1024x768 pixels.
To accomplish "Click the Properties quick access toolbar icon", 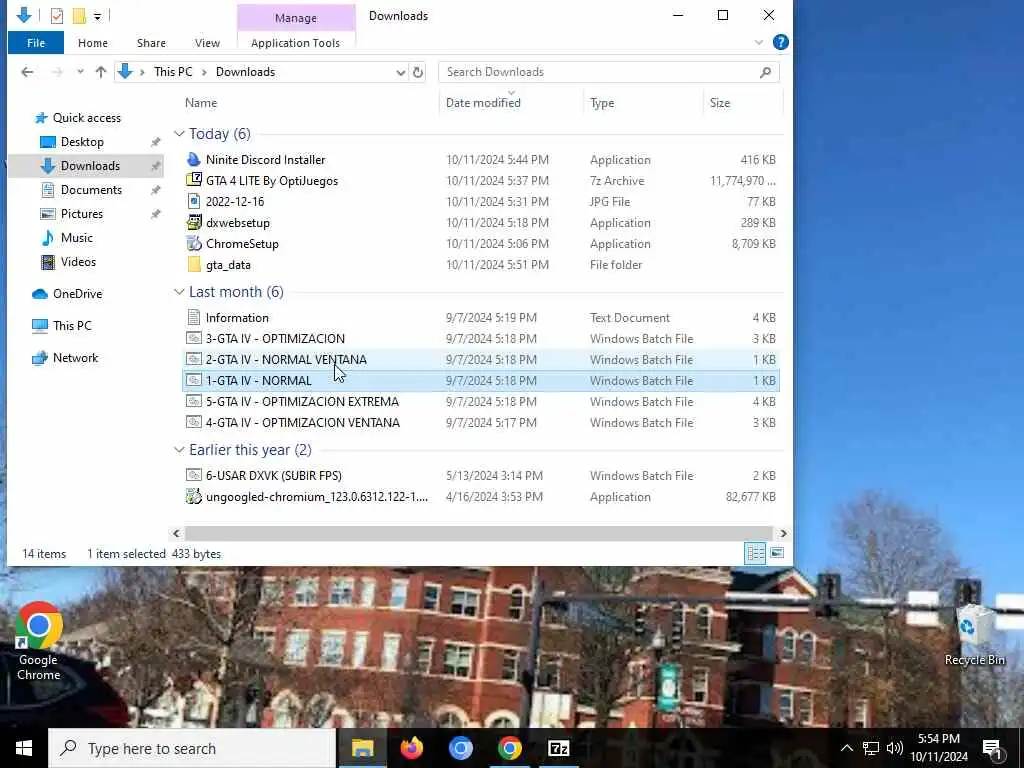I will point(57,16).
